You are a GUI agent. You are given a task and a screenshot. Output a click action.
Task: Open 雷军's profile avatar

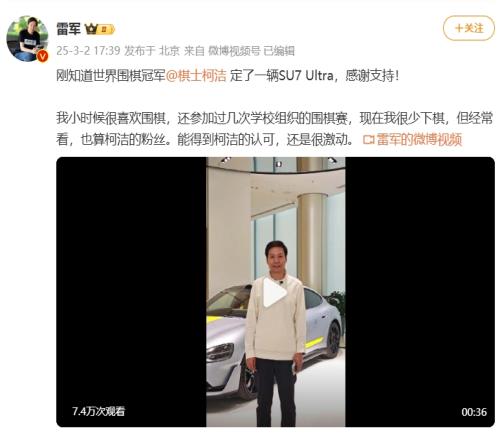point(27,39)
